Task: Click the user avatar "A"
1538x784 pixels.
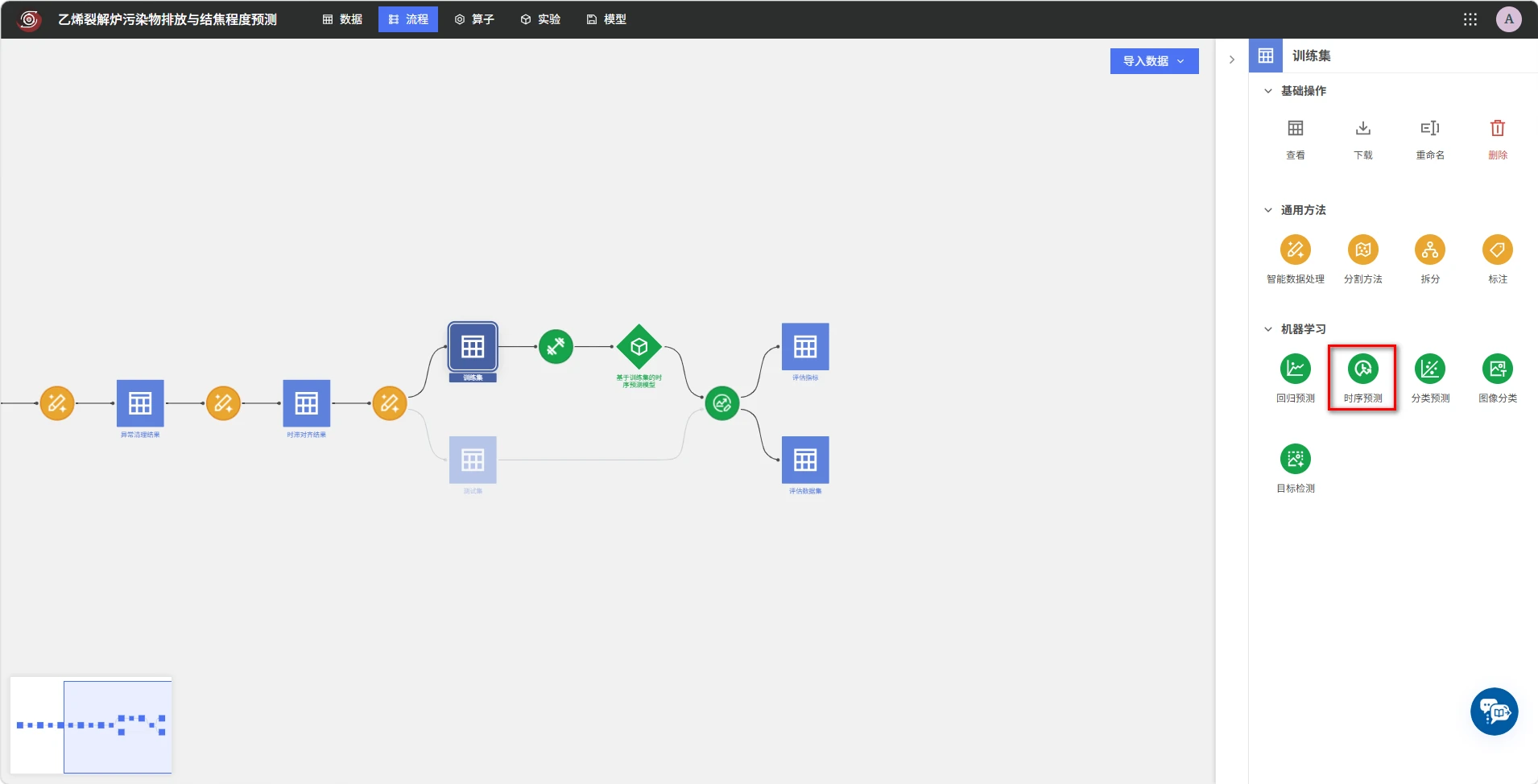Action: tap(1508, 19)
